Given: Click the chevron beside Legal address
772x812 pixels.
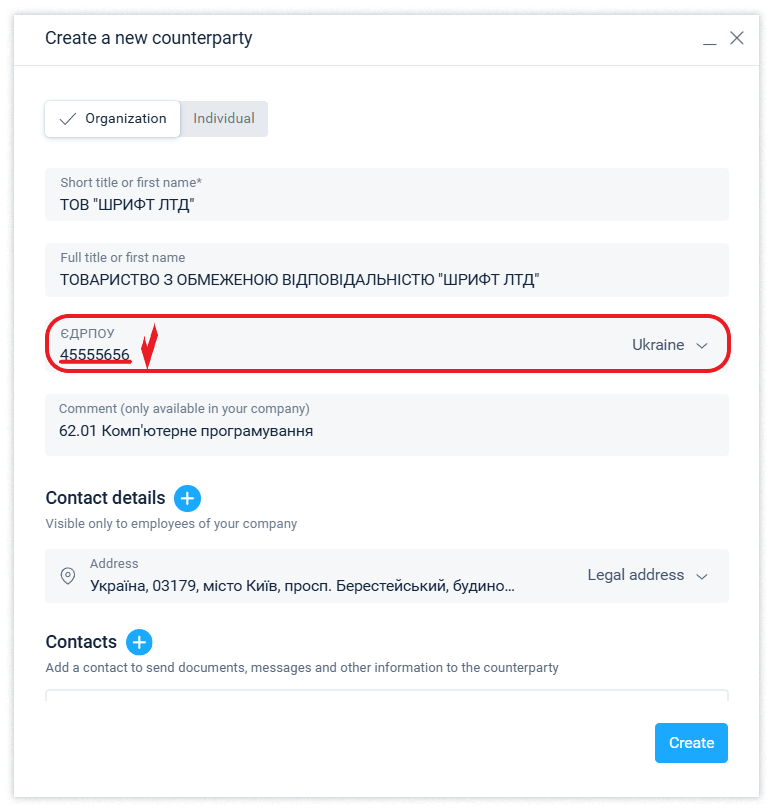Looking at the screenshot, I should pyautogui.click(x=702, y=576).
